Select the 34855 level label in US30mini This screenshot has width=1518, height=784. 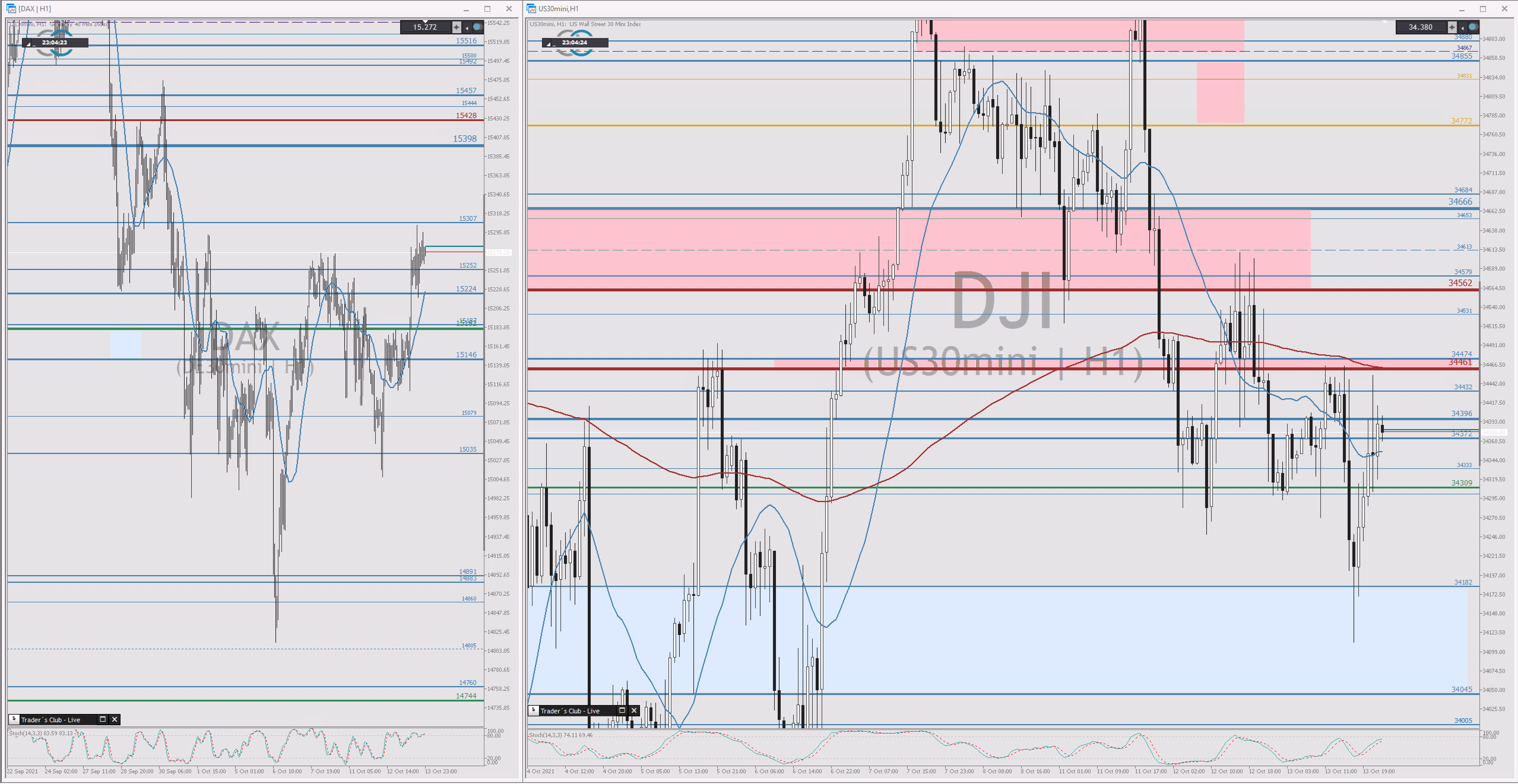click(x=1461, y=56)
